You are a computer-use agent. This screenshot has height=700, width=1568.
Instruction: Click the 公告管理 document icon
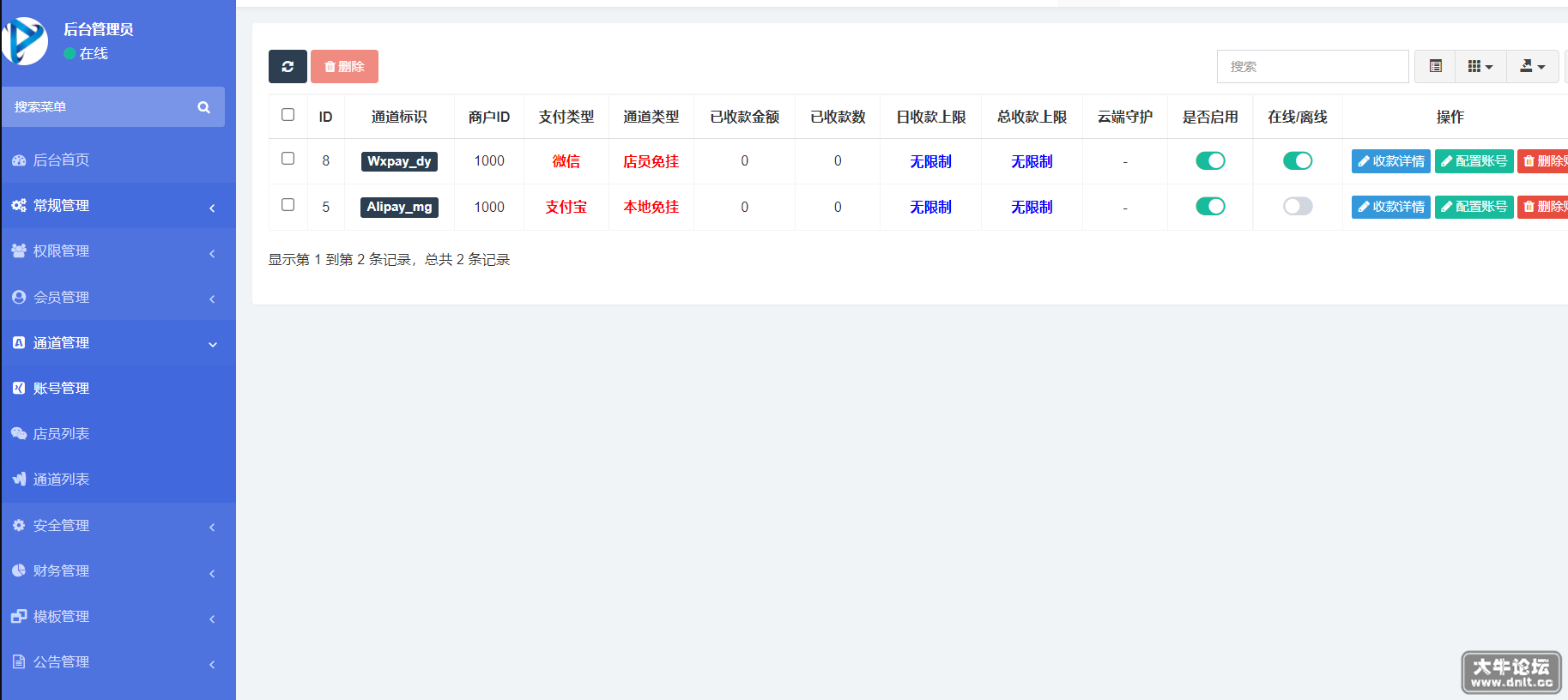(19, 661)
